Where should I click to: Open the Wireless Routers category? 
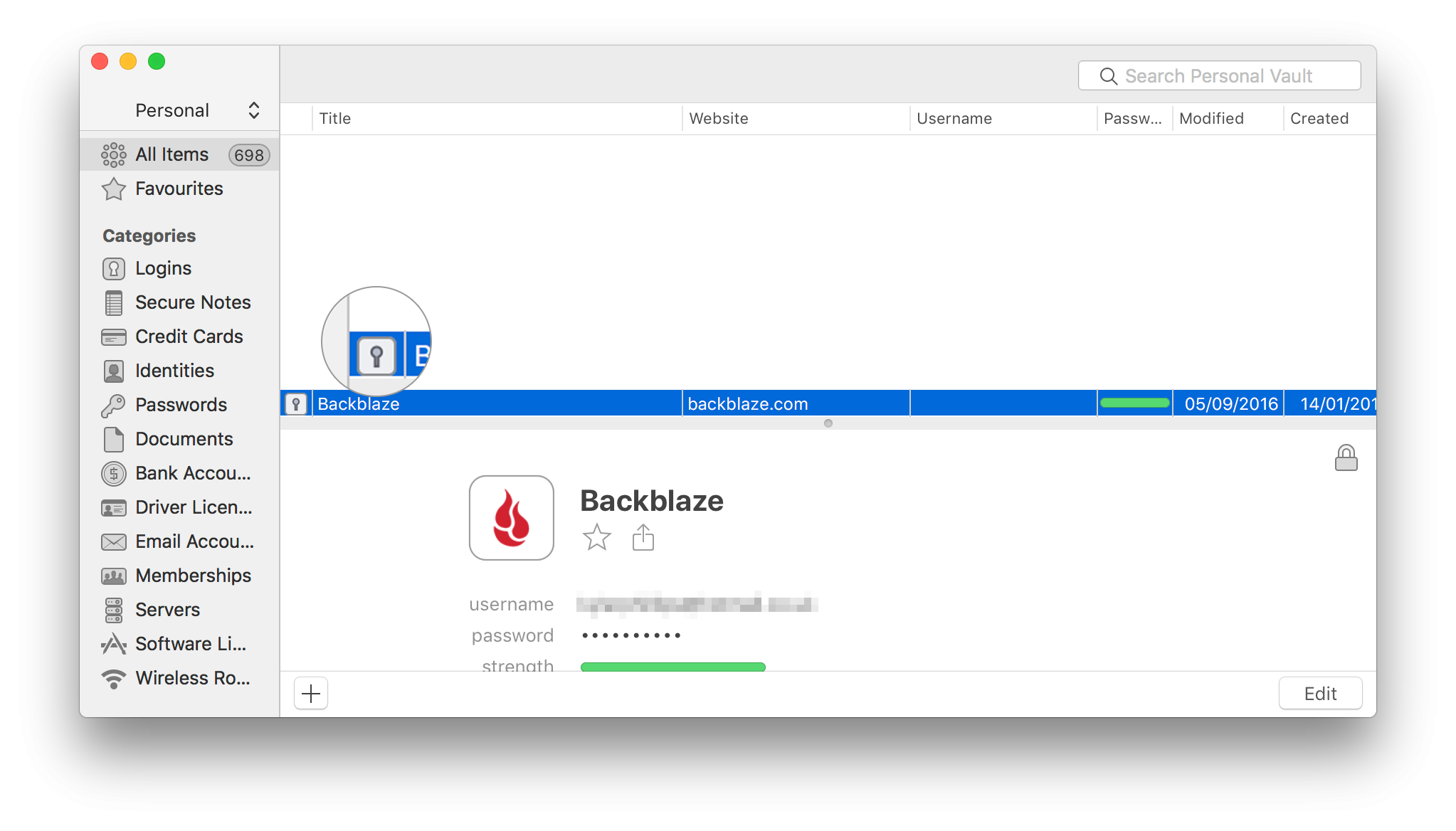pos(192,678)
